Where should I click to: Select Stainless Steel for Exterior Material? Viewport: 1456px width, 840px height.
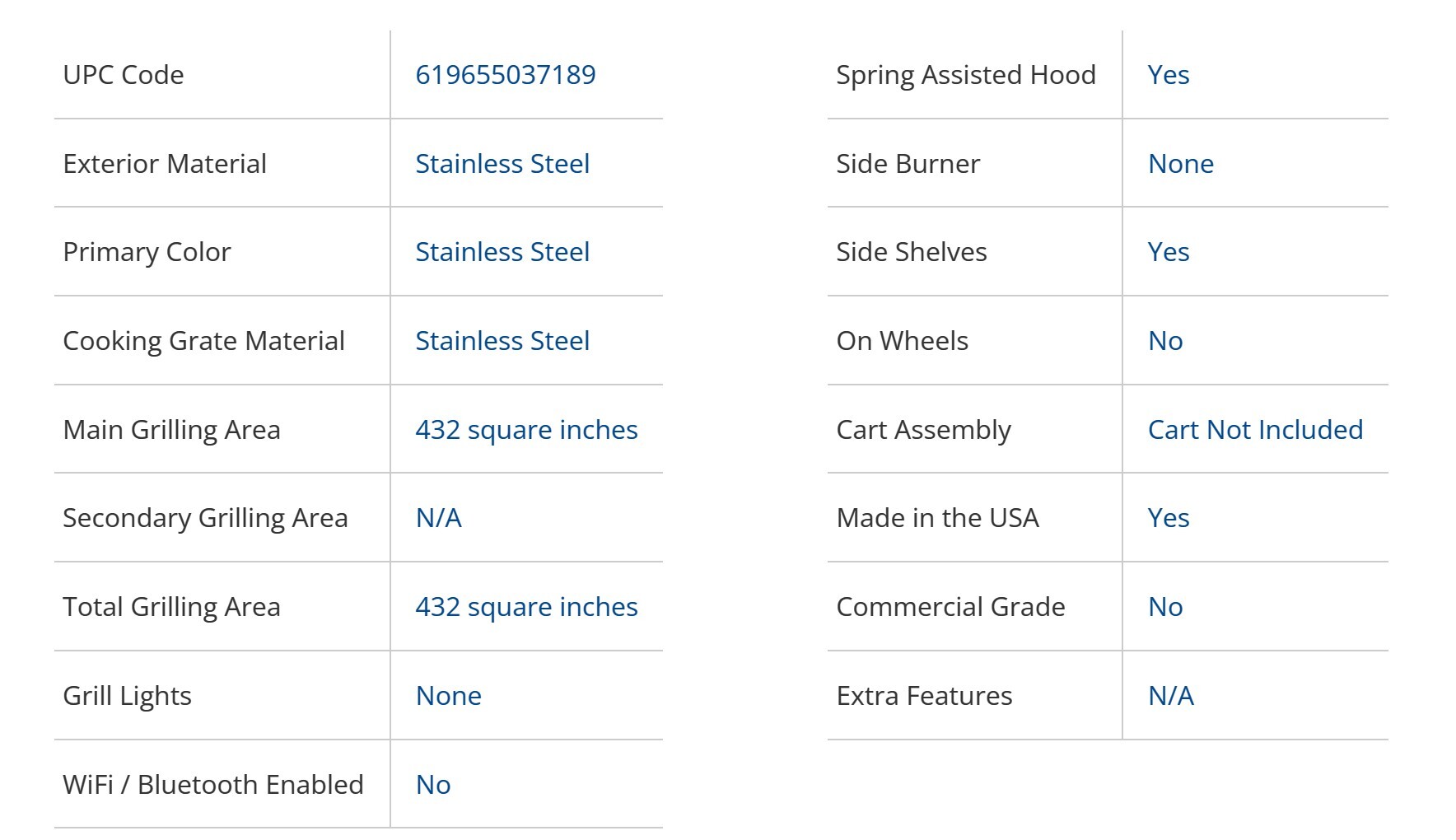(502, 164)
